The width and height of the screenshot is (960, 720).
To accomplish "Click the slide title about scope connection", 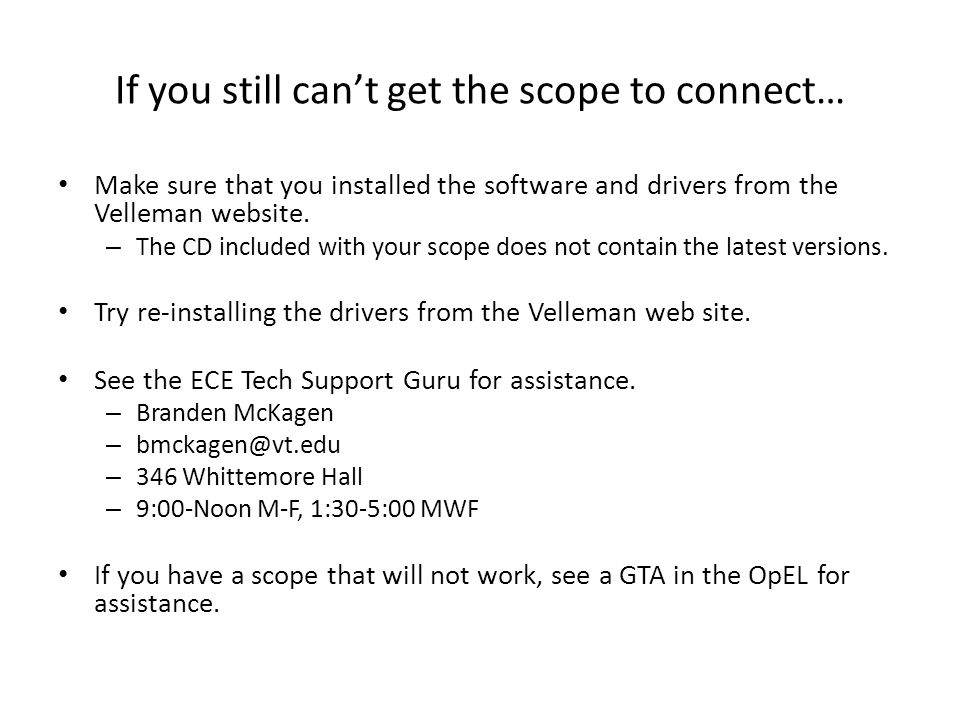I will [x=479, y=91].
